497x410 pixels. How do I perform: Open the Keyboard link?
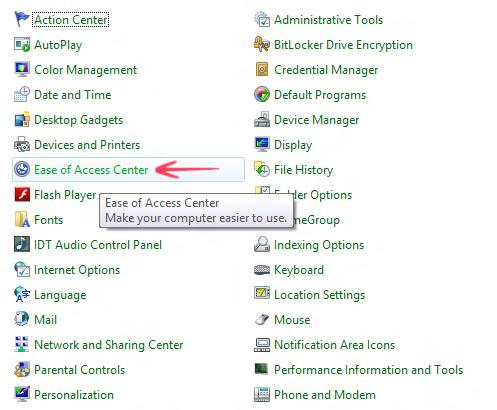299,270
